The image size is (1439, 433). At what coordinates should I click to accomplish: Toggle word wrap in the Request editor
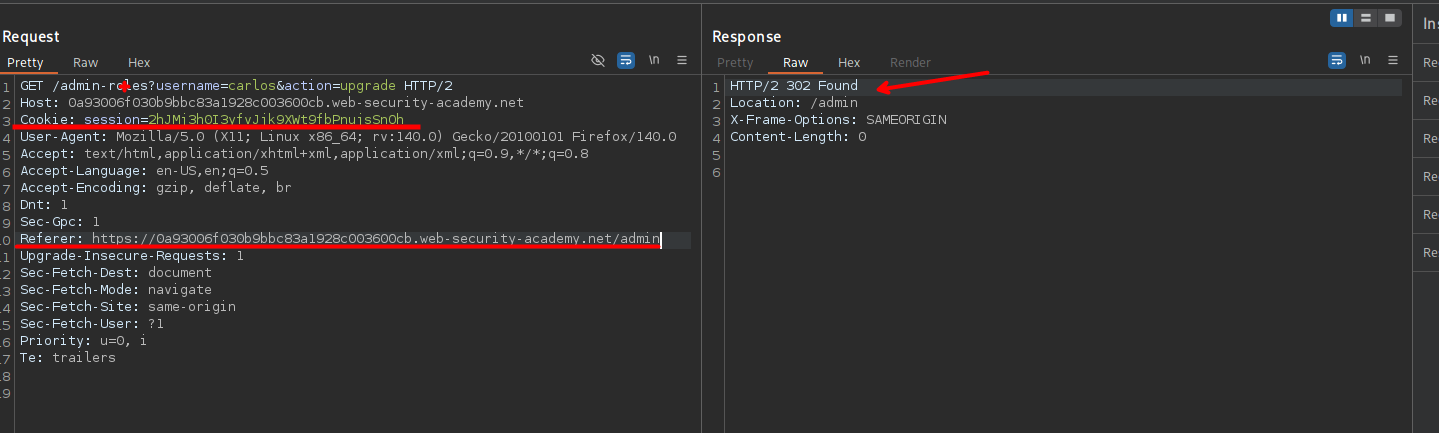click(626, 61)
